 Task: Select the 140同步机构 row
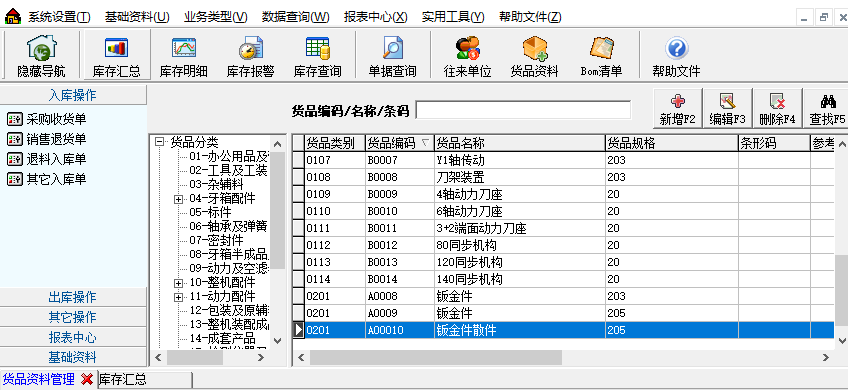coord(563,279)
